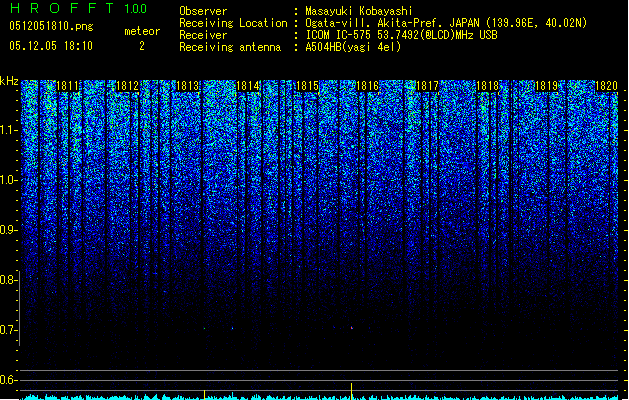Click the 1.0 kHz axis label
Screen dimensions: 629x400
[8, 181]
